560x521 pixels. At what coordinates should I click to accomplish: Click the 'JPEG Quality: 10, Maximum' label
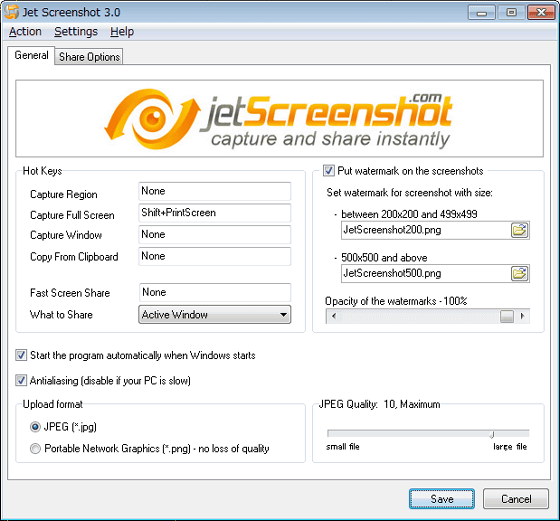tap(379, 404)
